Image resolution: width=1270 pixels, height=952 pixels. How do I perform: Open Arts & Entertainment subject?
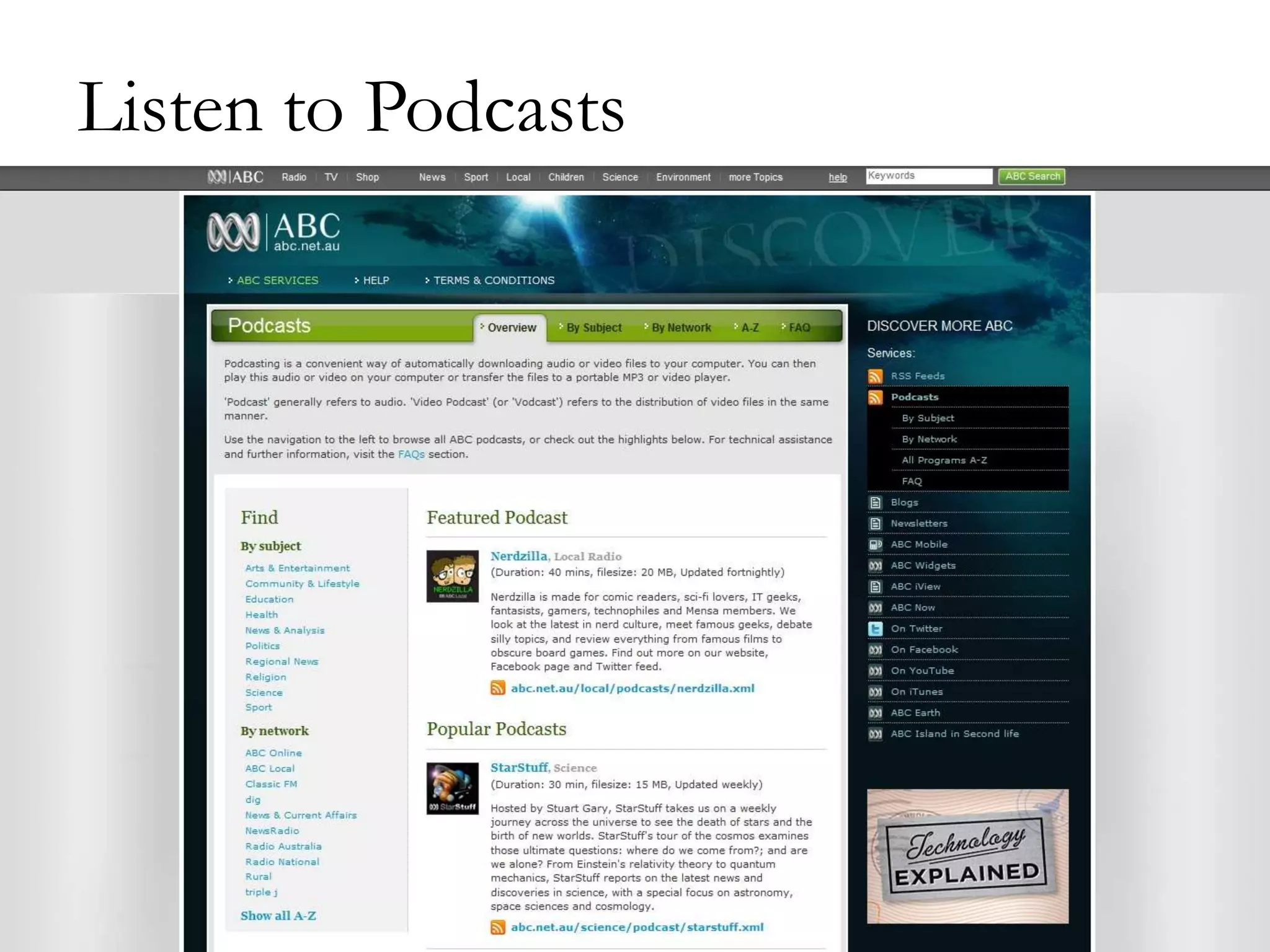pos(297,568)
